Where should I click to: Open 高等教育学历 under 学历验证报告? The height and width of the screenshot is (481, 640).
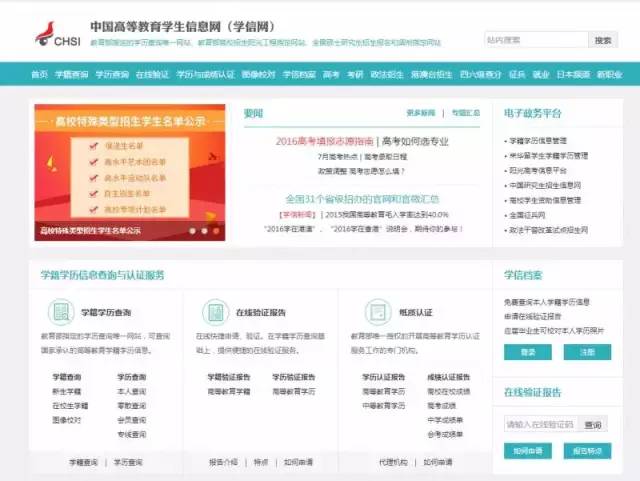[294, 391]
